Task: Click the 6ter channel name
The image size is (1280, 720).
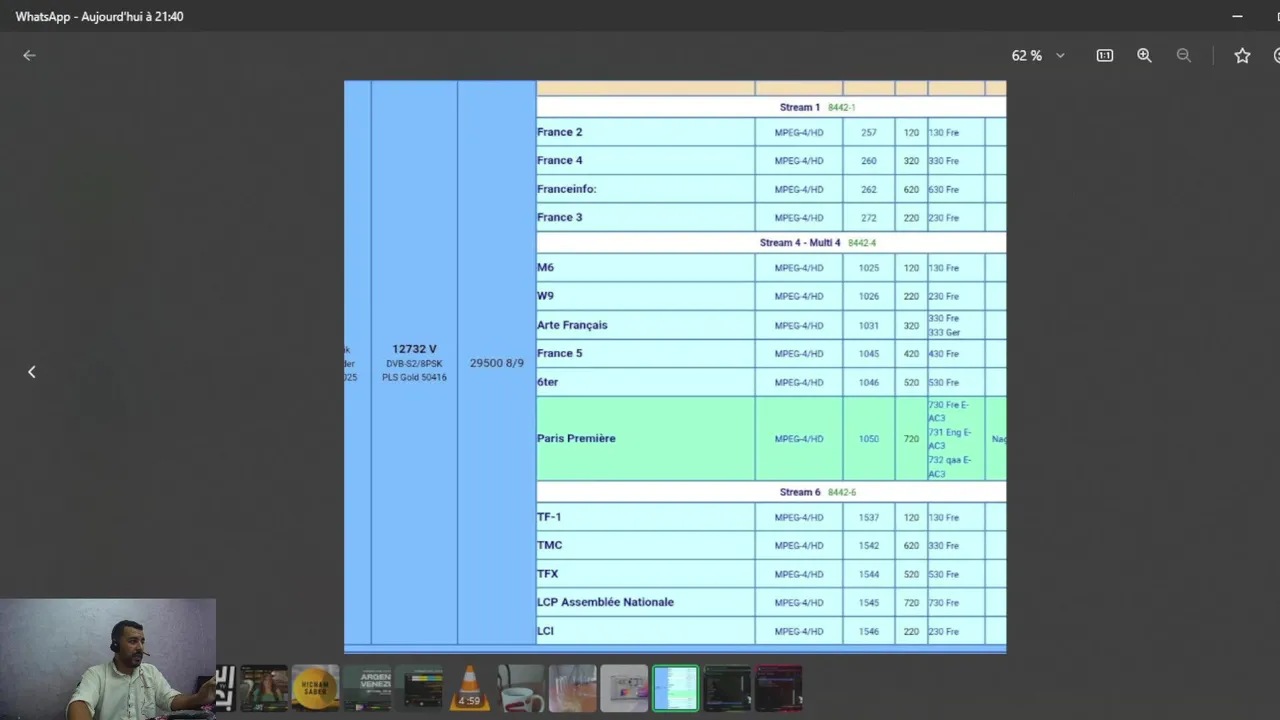Action: tap(547, 382)
